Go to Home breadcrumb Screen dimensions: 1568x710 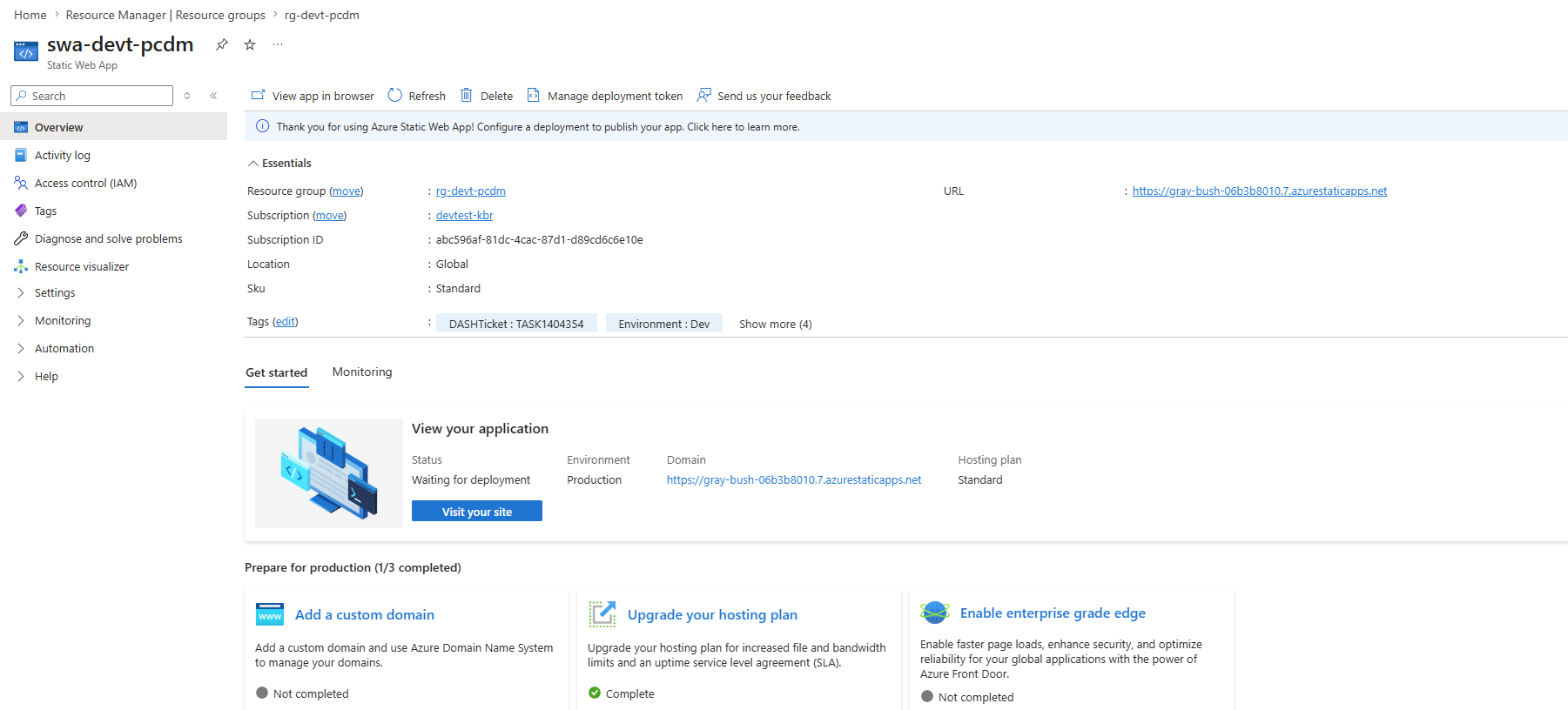pos(30,15)
